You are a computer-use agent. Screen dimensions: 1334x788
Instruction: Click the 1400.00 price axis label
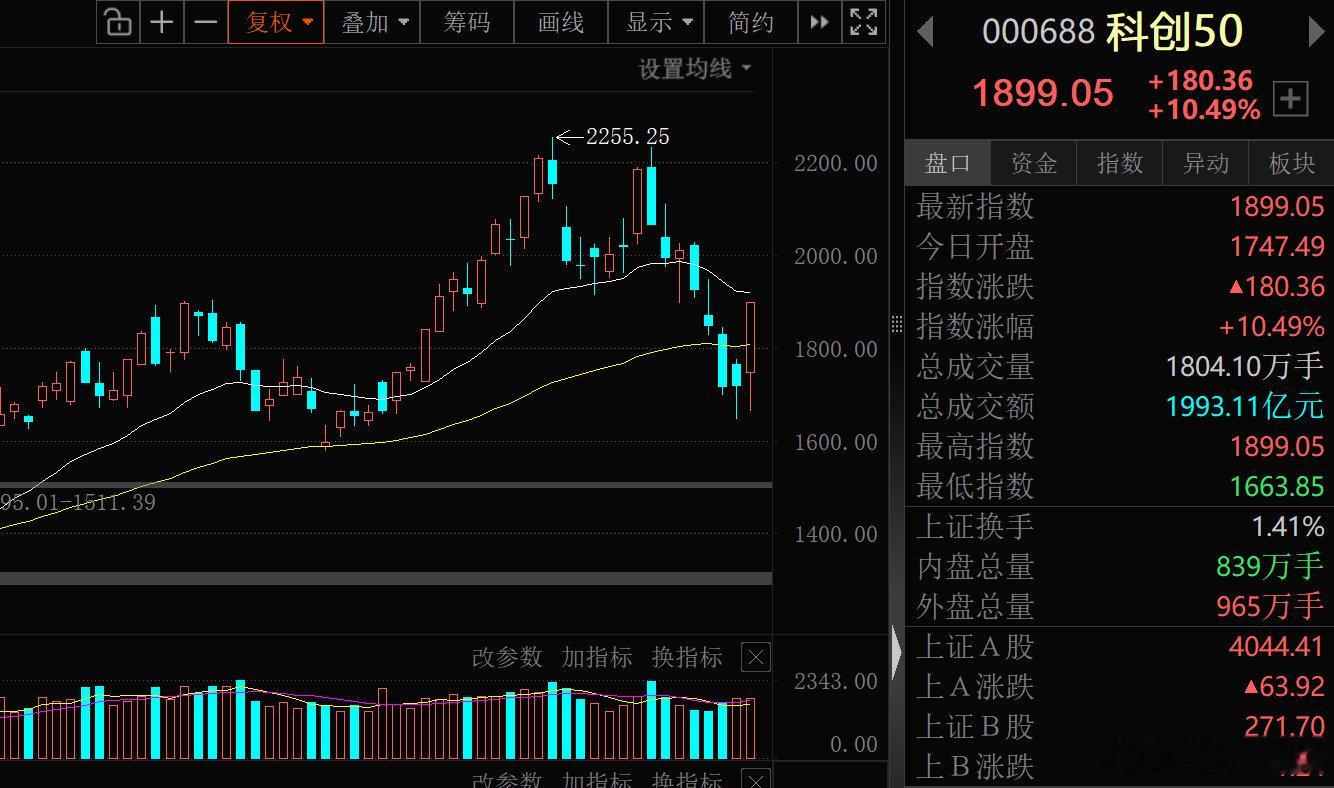coord(836,534)
